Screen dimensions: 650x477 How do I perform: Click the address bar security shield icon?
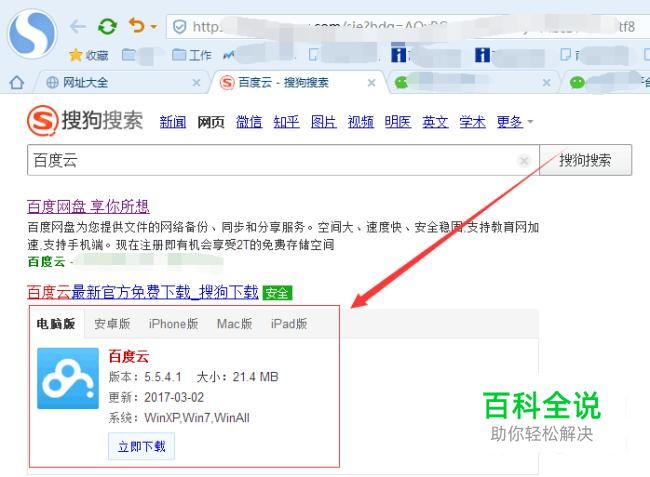[179, 27]
